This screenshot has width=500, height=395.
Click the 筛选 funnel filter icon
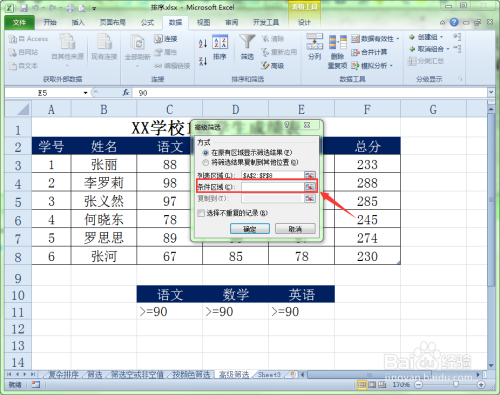247,42
